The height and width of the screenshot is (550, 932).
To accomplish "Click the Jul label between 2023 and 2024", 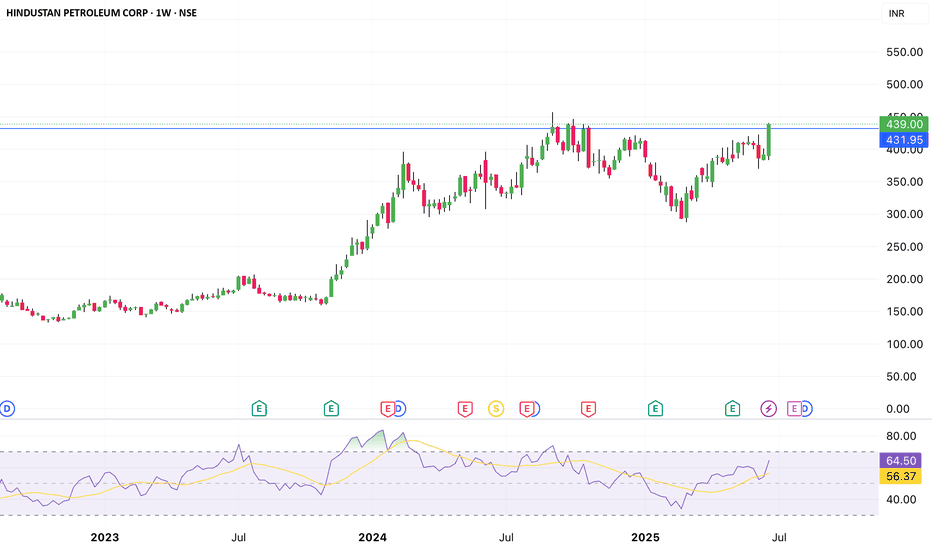I will click(x=238, y=538).
